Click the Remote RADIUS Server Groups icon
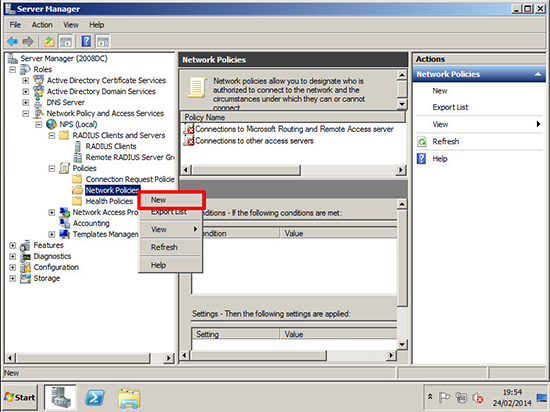Image resolution: width=550 pixels, height=412 pixels. 78,157
